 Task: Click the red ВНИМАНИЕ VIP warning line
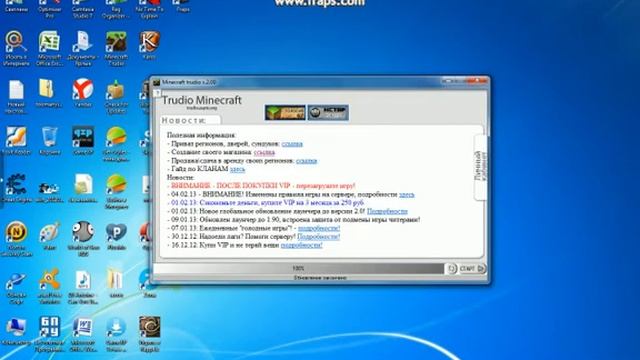tap(261, 186)
